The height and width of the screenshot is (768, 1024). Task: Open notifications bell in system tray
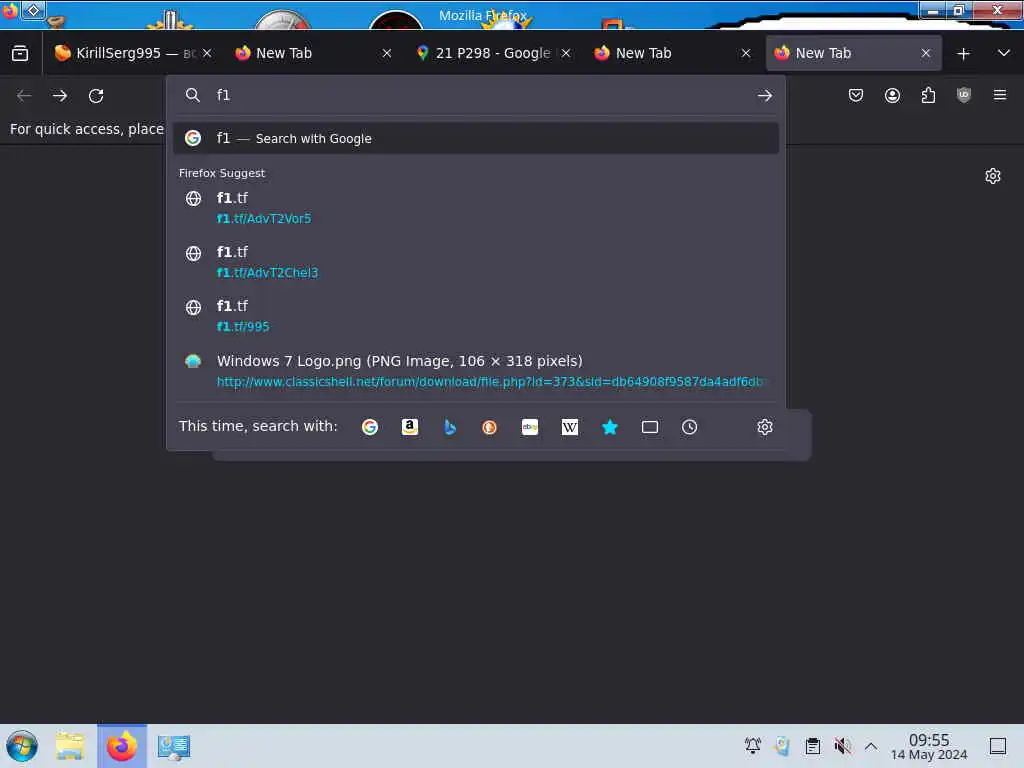tap(752, 745)
